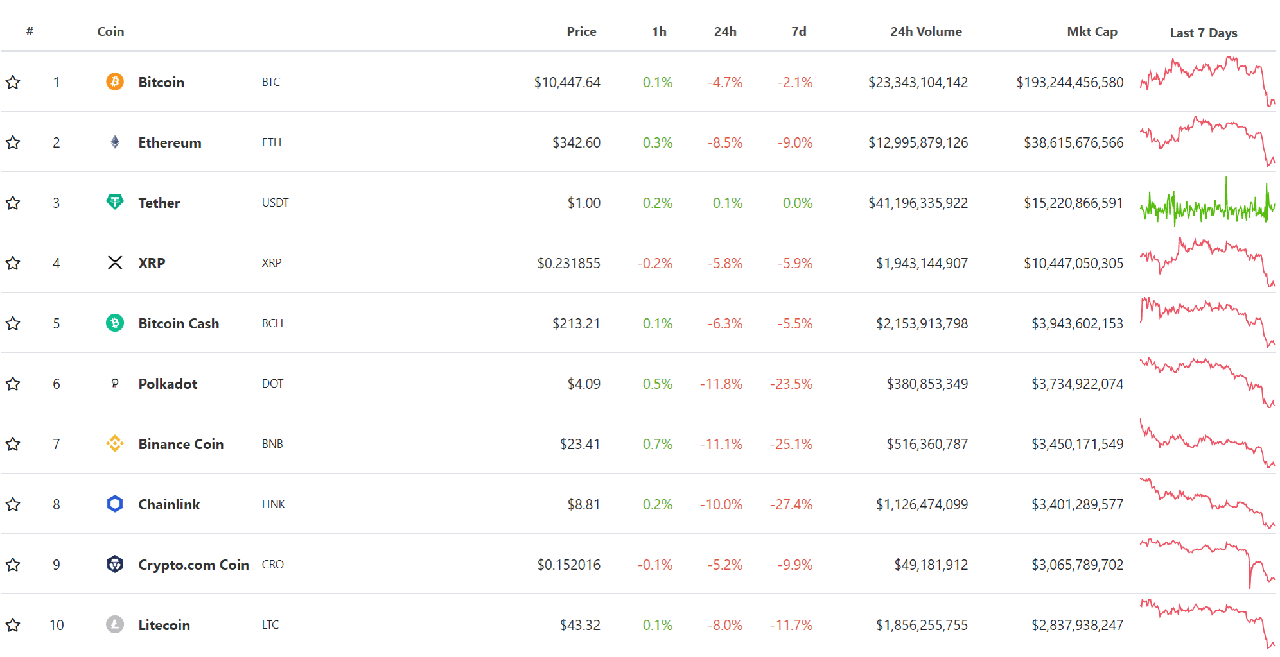Favorite Bitcoin with its star

[13, 82]
